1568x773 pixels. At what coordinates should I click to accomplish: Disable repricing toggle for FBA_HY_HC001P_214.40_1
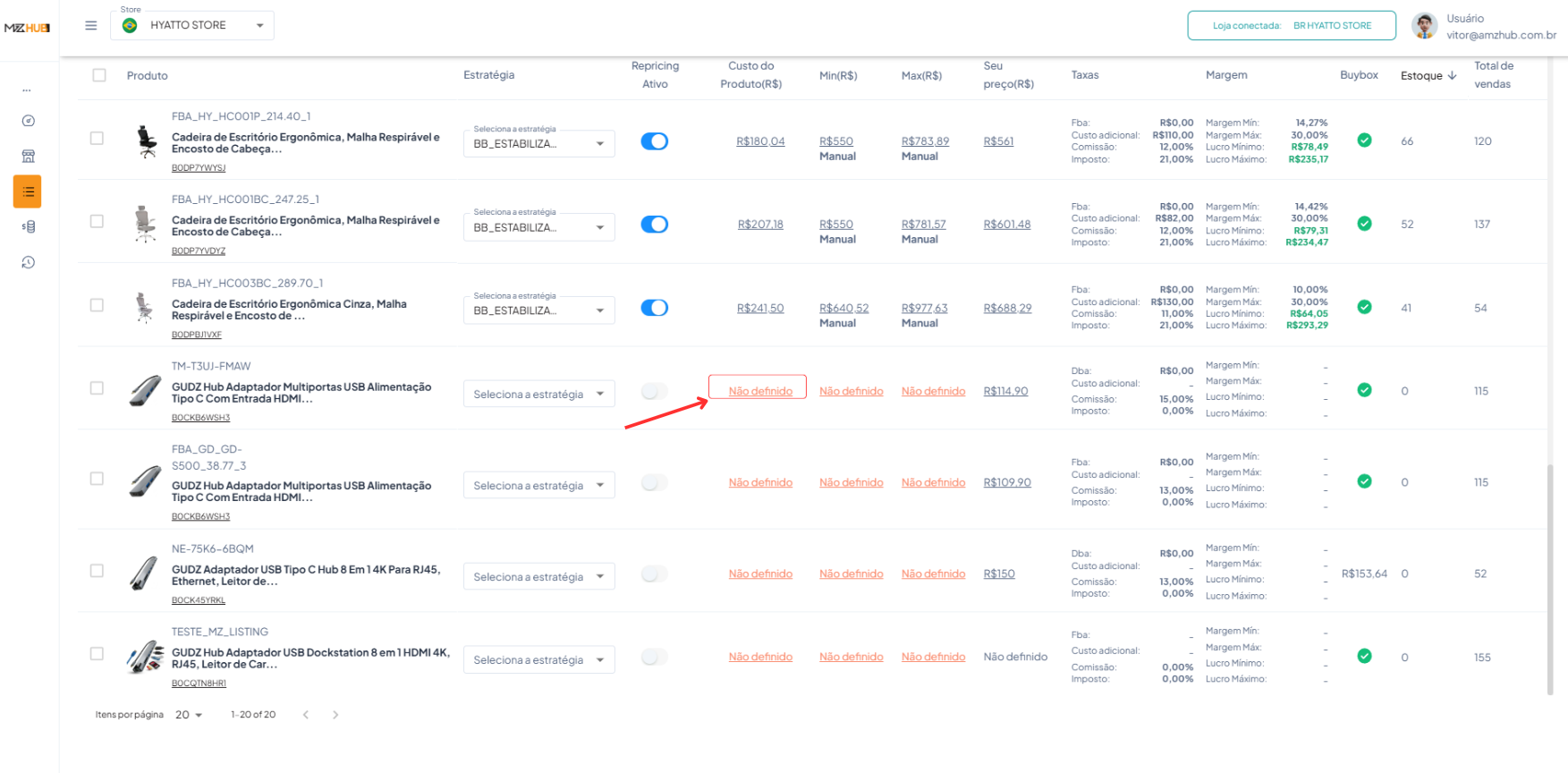click(655, 141)
